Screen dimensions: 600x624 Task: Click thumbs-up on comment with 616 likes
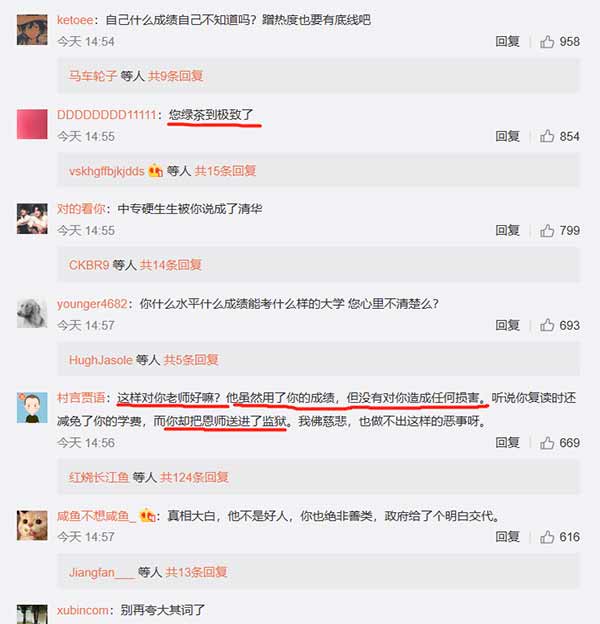(x=547, y=537)
